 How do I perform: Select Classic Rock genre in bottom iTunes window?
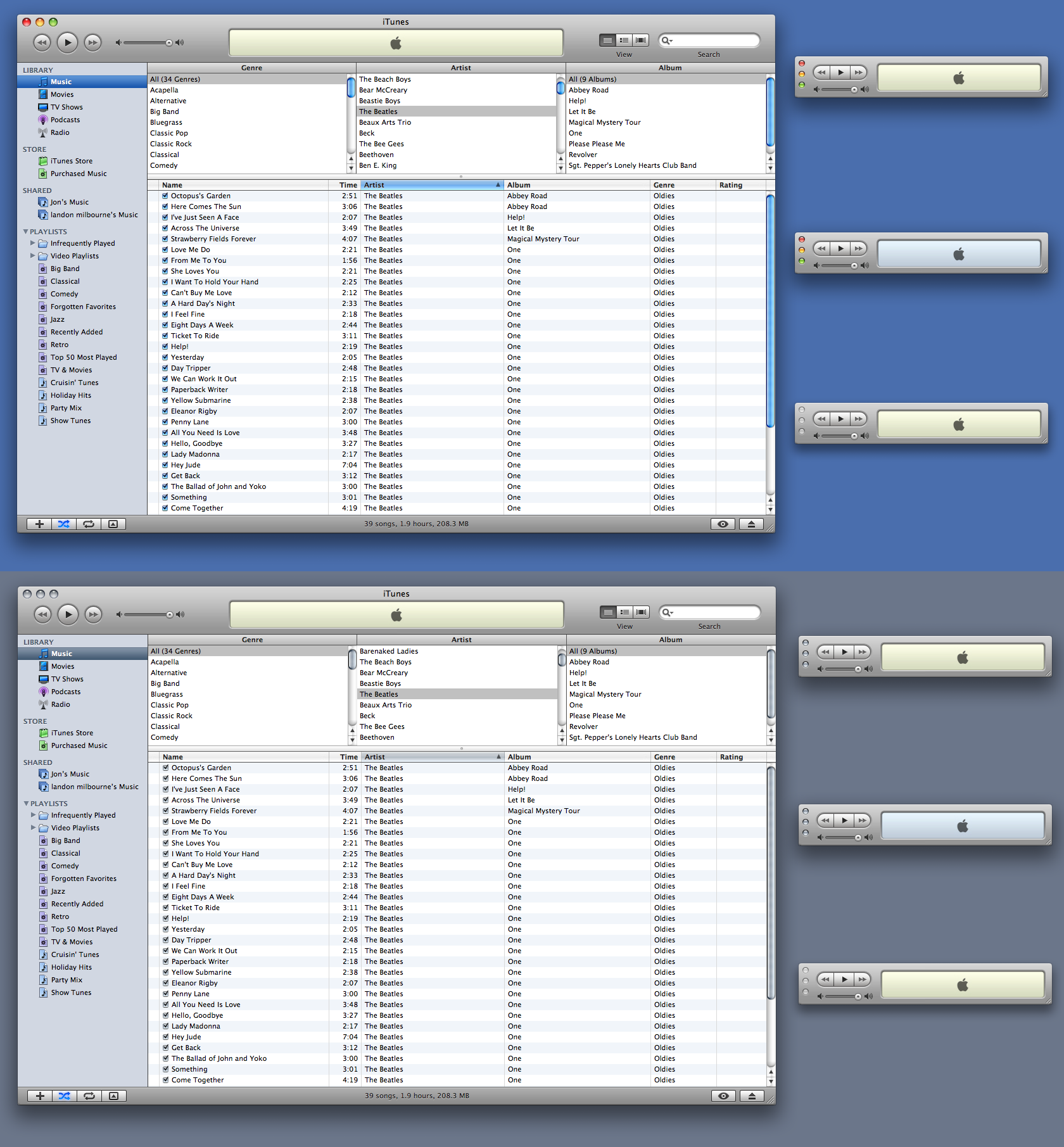(248, 716)
